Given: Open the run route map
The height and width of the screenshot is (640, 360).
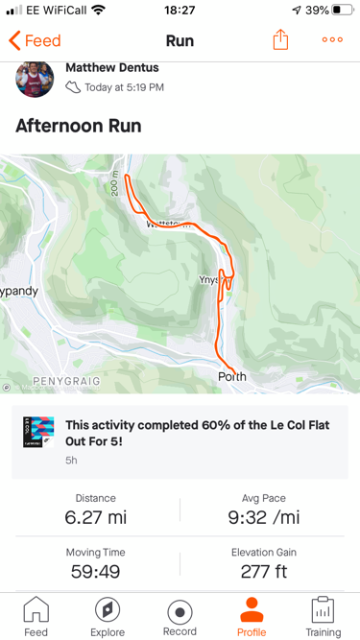Looking at the screenshot, I should pos(180,274).
